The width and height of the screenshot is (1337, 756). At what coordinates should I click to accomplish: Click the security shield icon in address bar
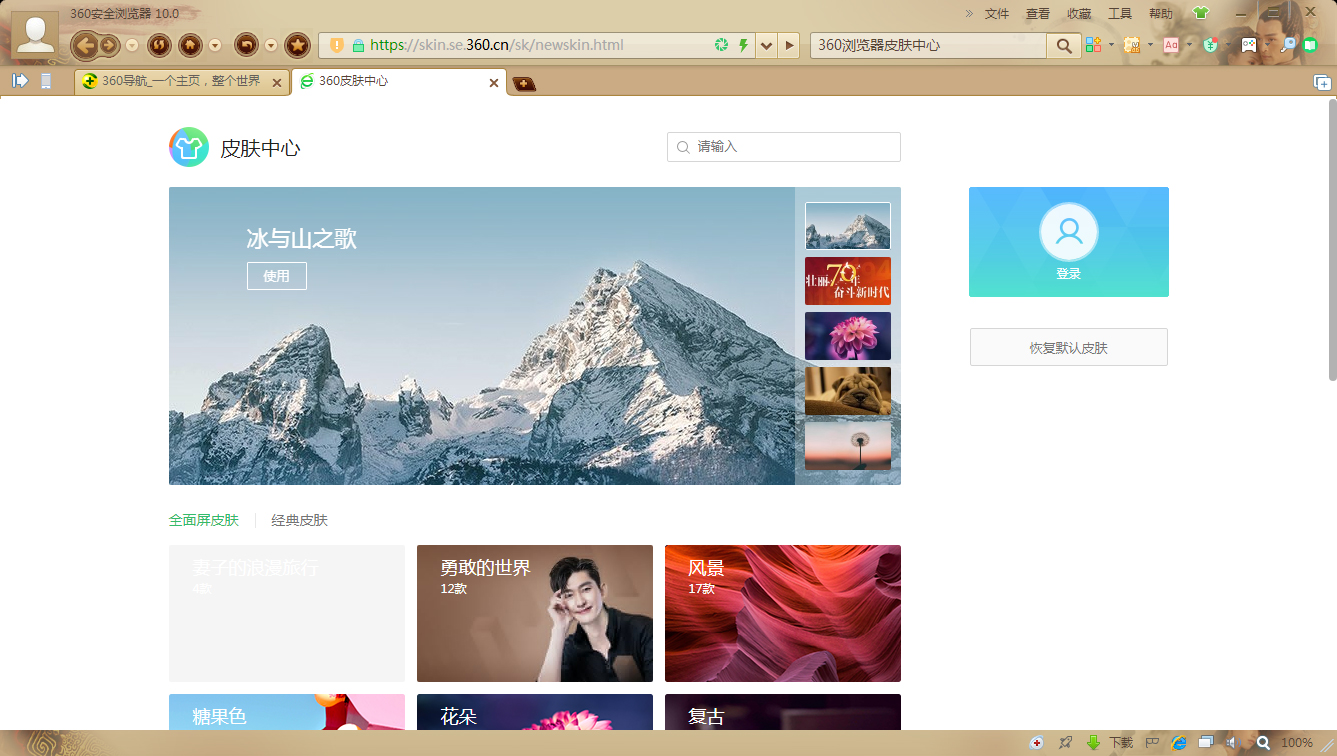(337, 45)
